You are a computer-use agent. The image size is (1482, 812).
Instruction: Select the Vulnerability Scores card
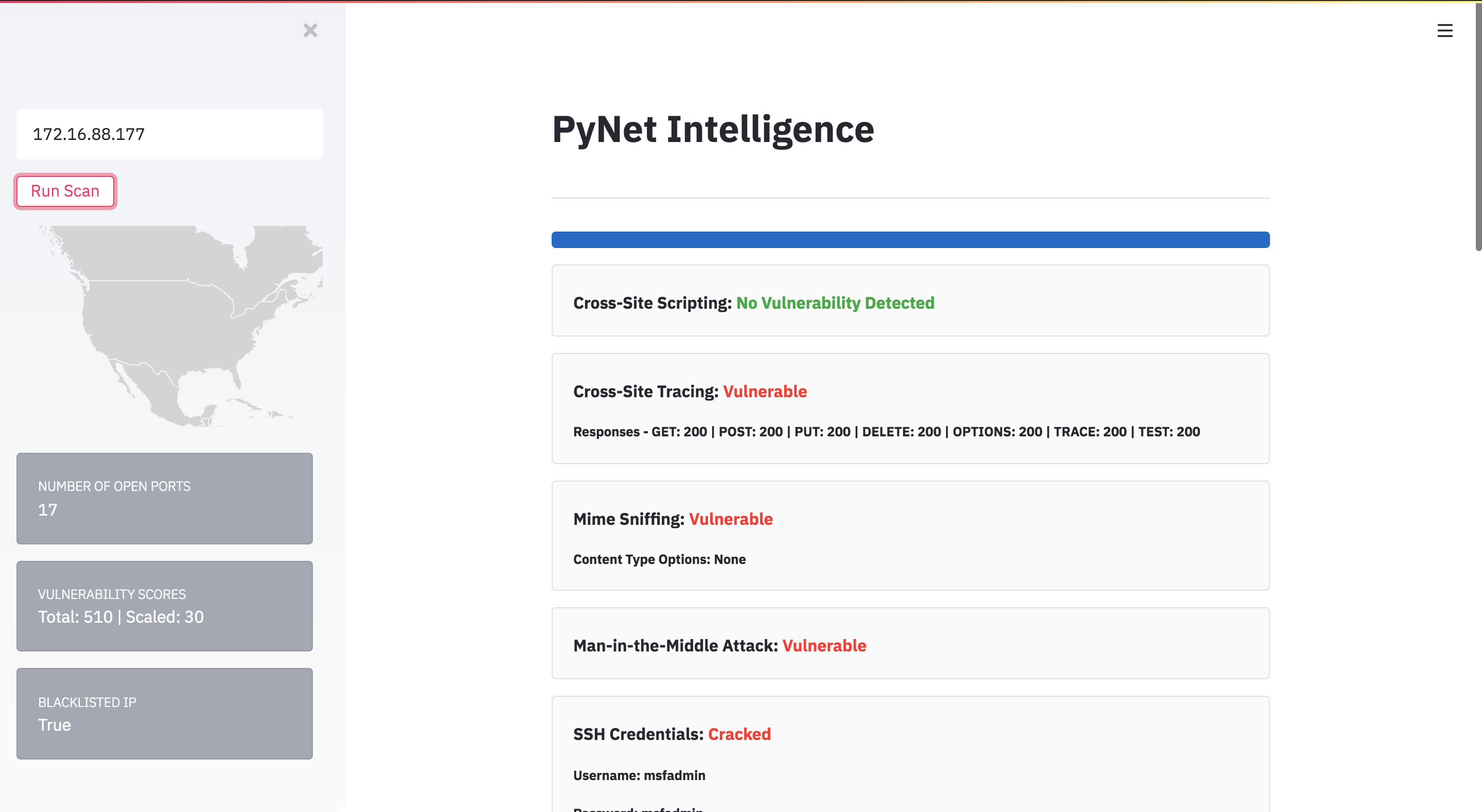(165, 606)
